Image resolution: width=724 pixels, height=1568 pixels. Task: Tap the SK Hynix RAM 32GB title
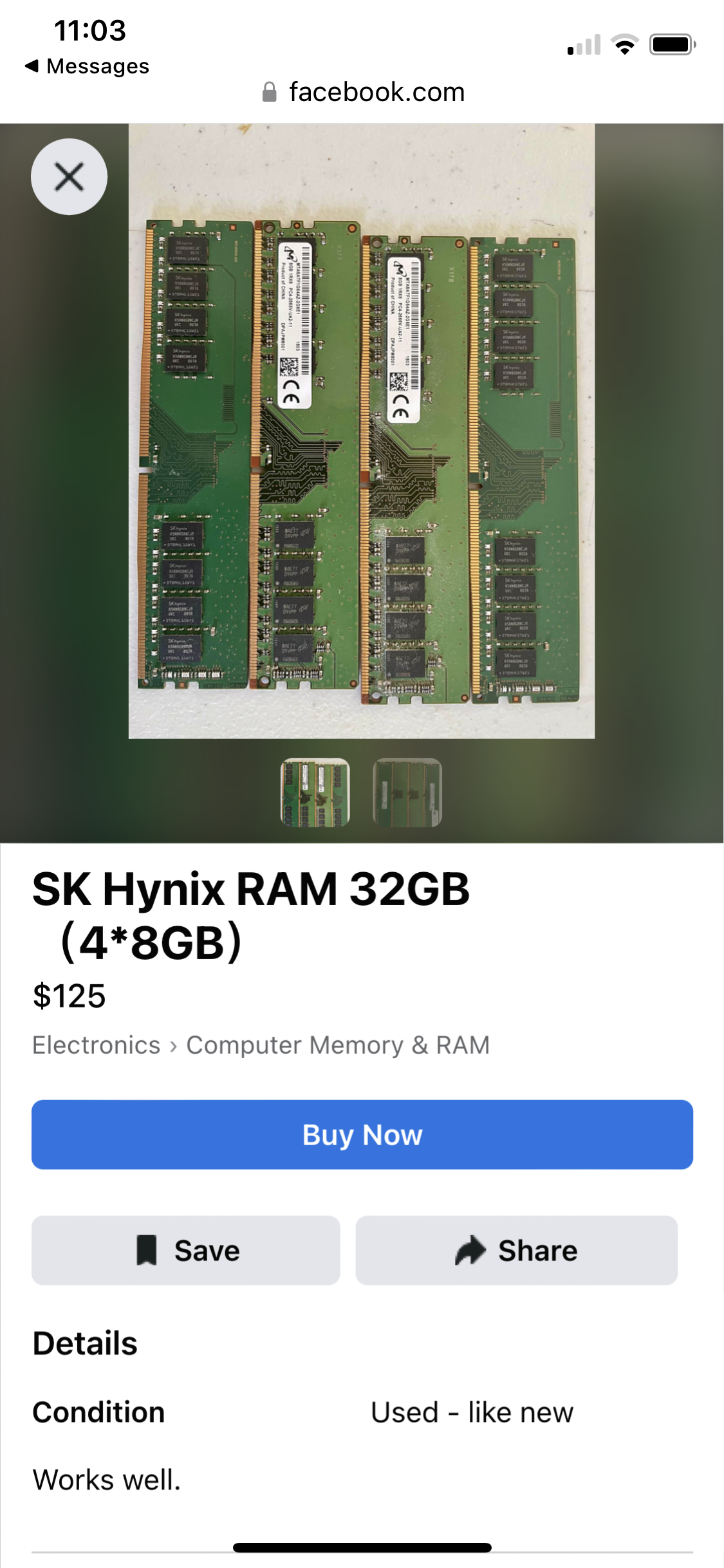(x=251, y=915)
